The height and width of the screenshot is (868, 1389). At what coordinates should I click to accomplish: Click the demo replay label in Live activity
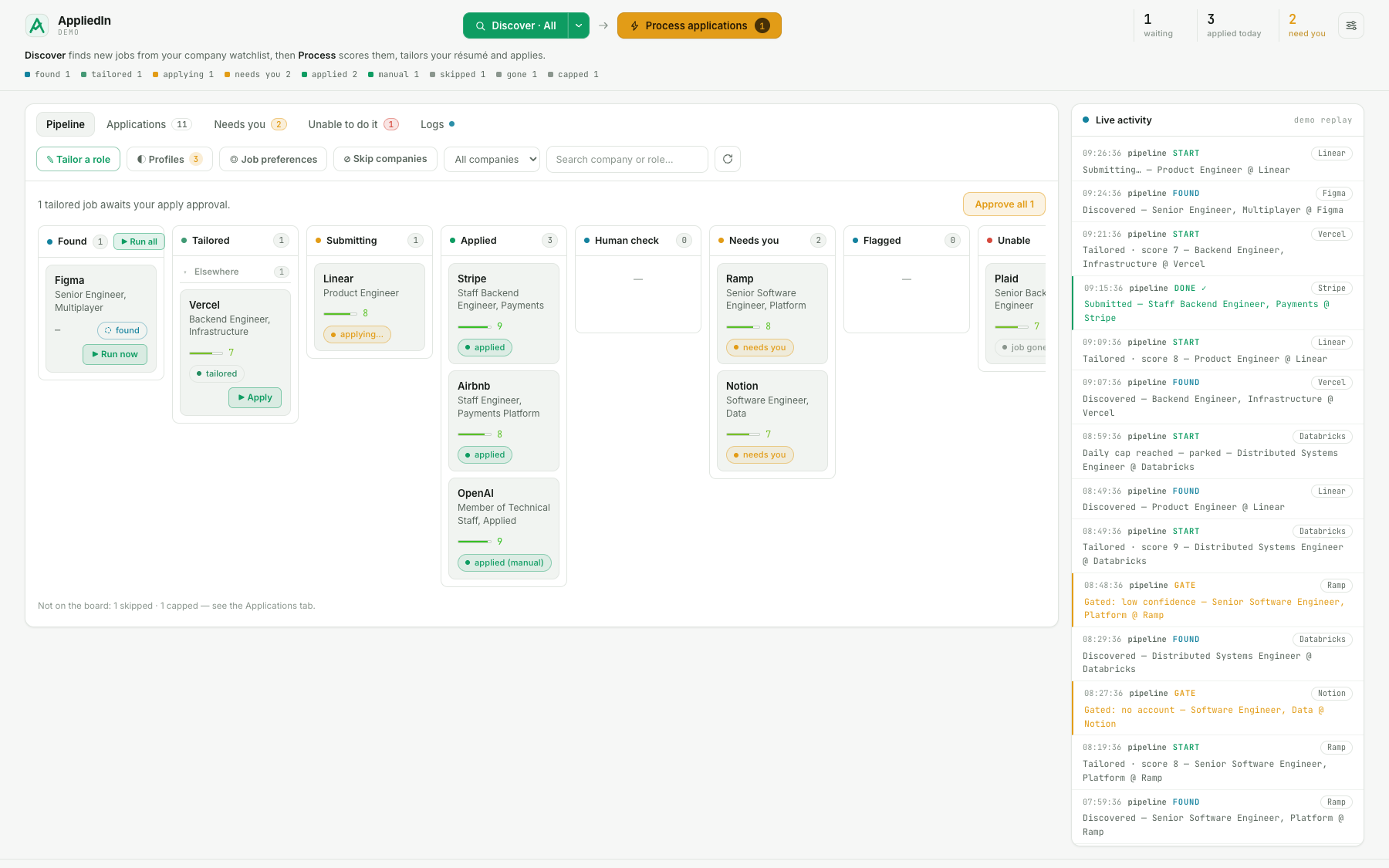coord(1323,120)
